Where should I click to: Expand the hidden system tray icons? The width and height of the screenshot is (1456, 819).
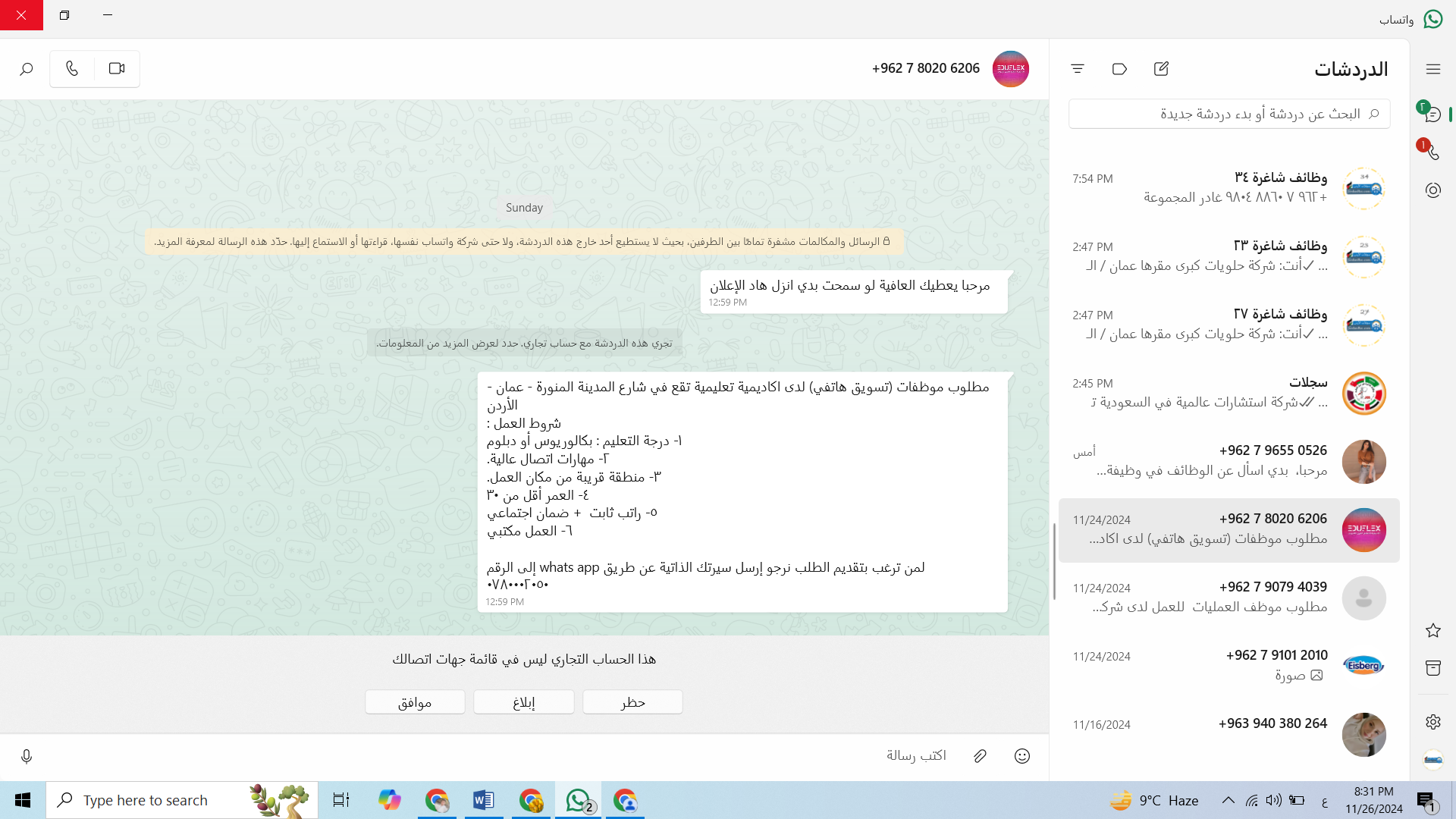[1228, 800]
